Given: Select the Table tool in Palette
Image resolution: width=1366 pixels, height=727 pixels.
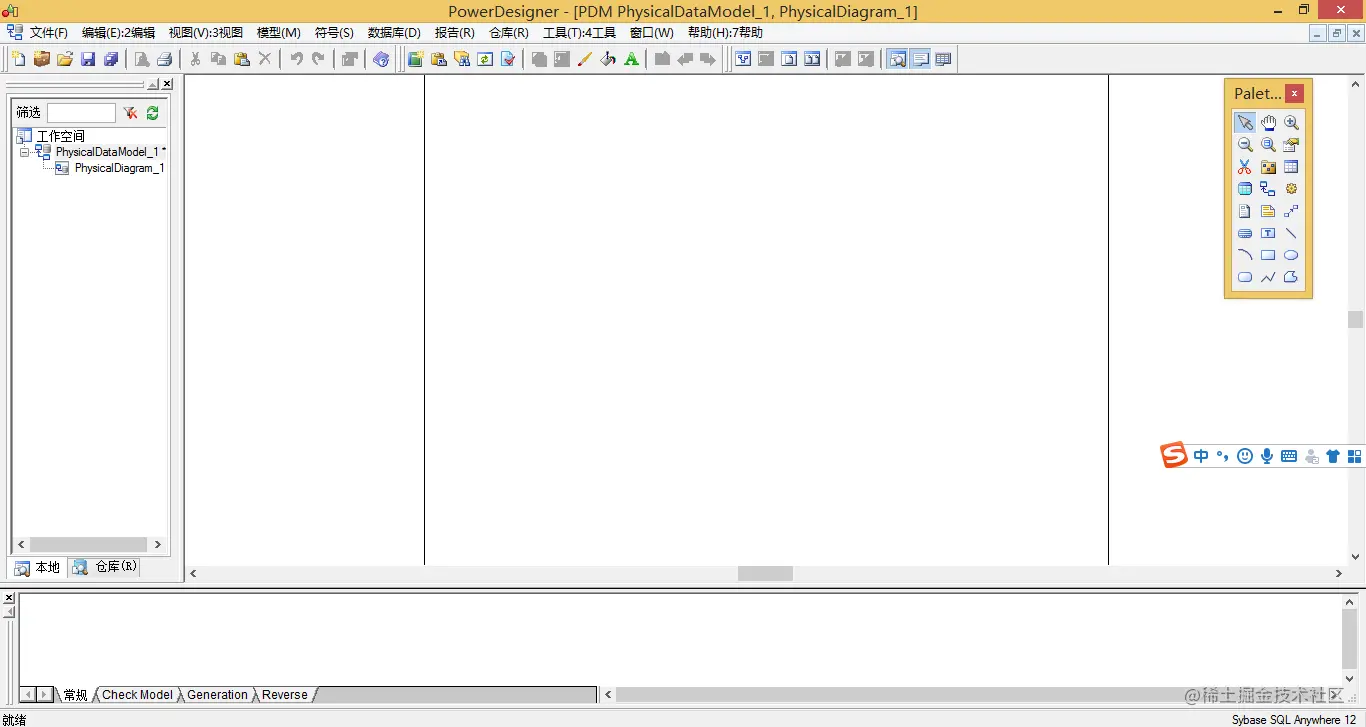Looking at the screenshot, I should (1291, 167).
